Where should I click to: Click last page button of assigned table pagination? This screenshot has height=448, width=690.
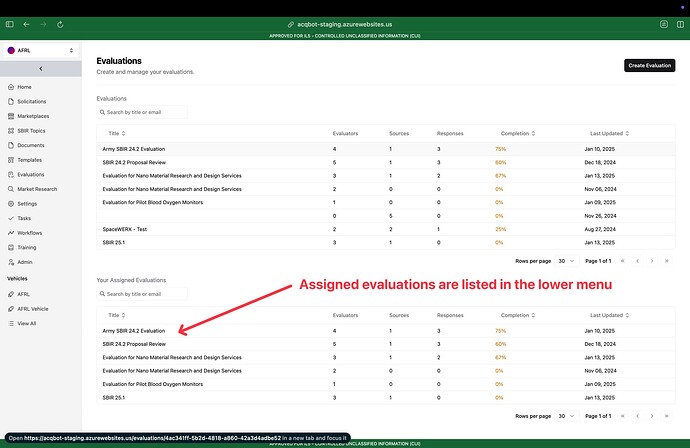667,416
